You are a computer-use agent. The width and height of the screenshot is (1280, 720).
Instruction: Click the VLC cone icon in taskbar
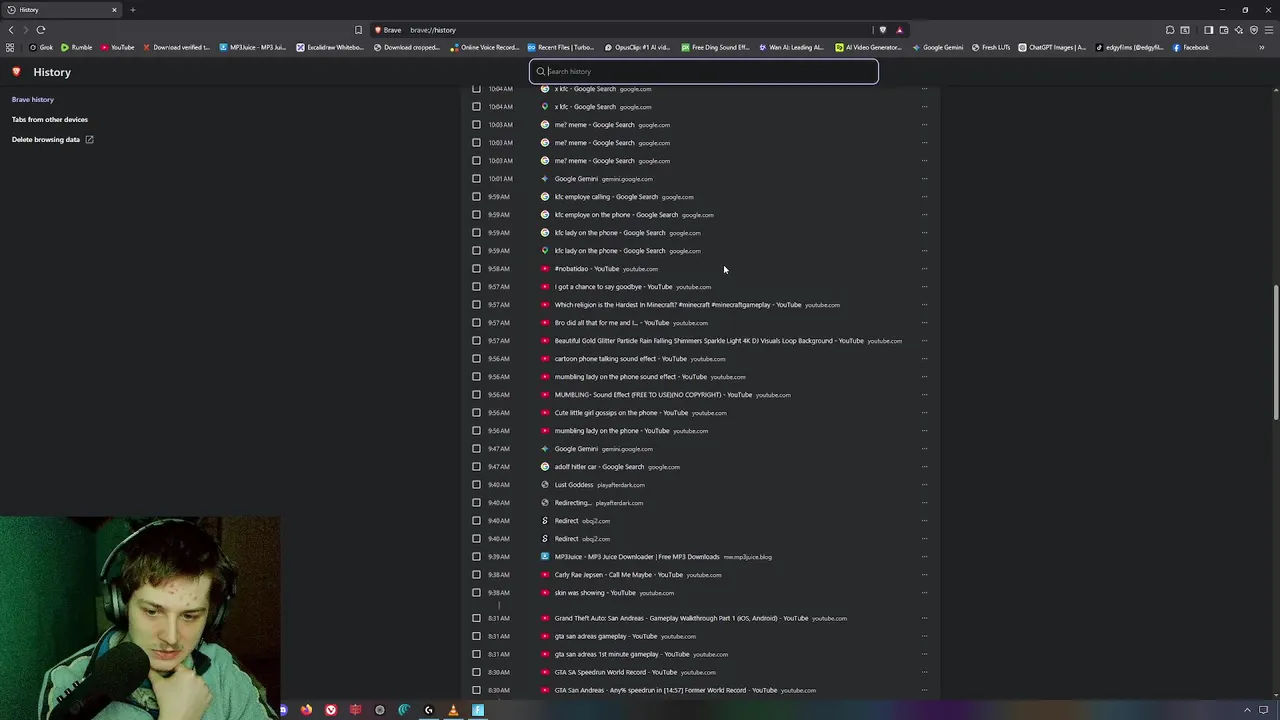click(x=453, y=710)
